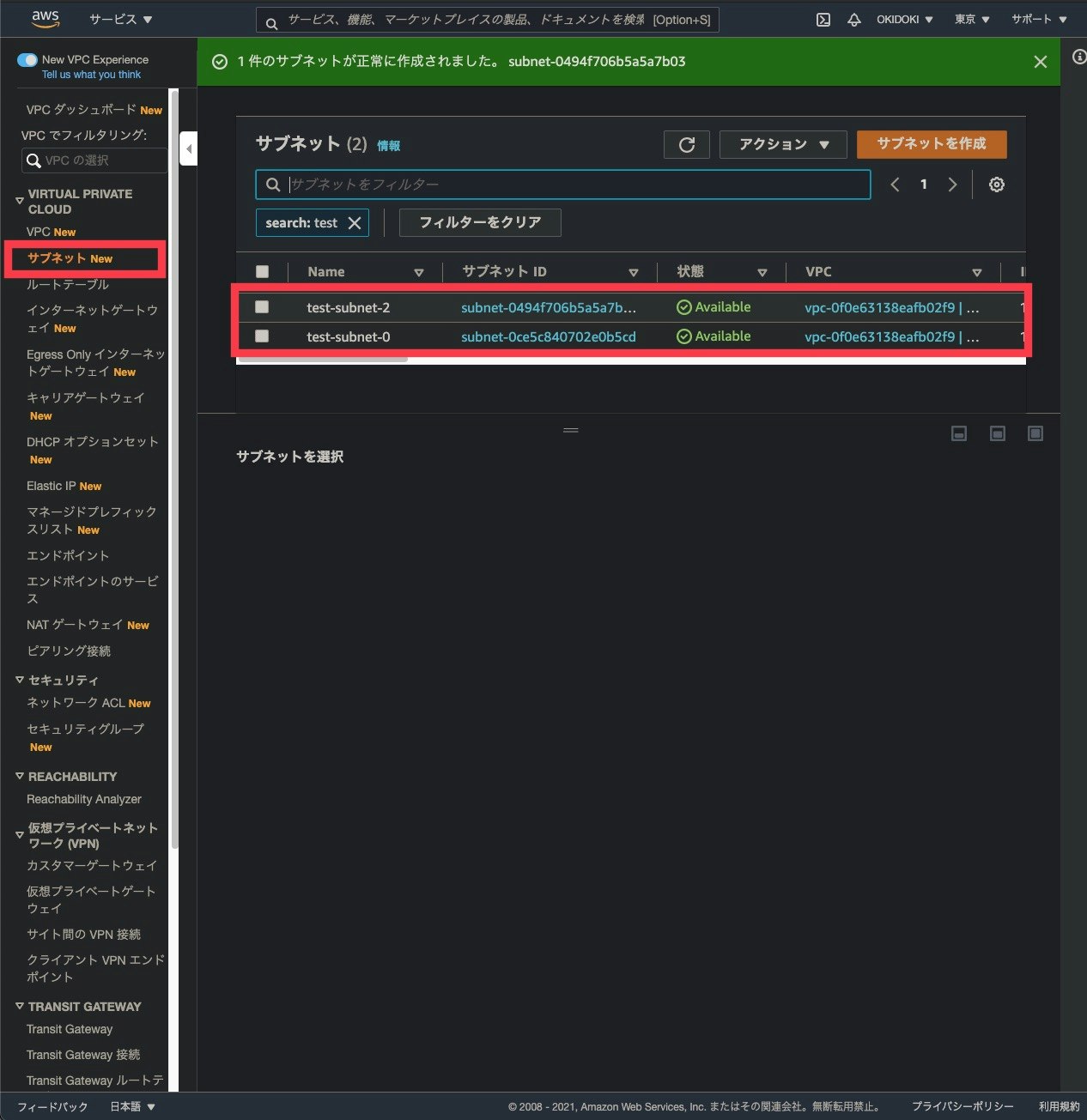
Task: Open VPC link in test-subnet-2 row
Action: tap(891, 307)
